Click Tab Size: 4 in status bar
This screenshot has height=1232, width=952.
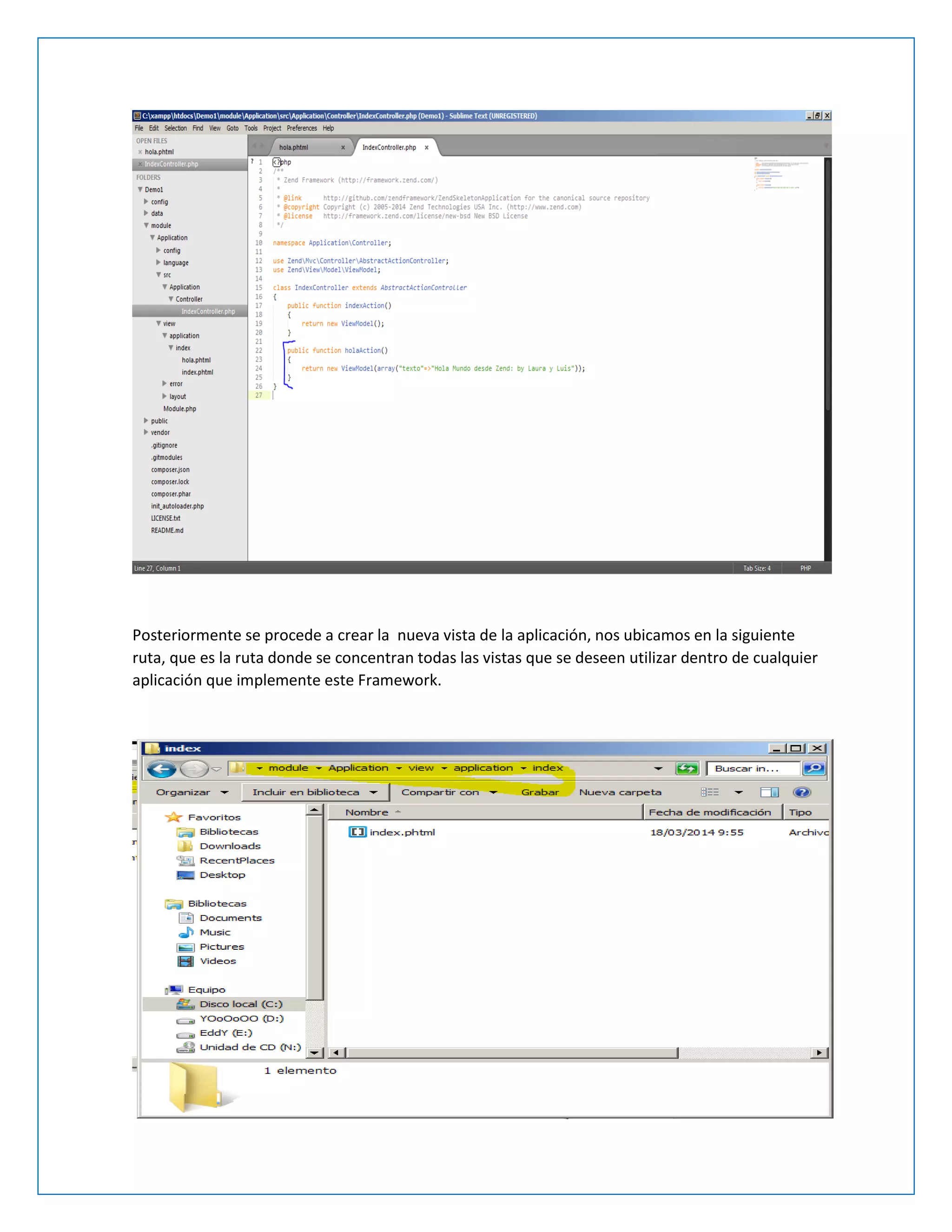point(756,568)
